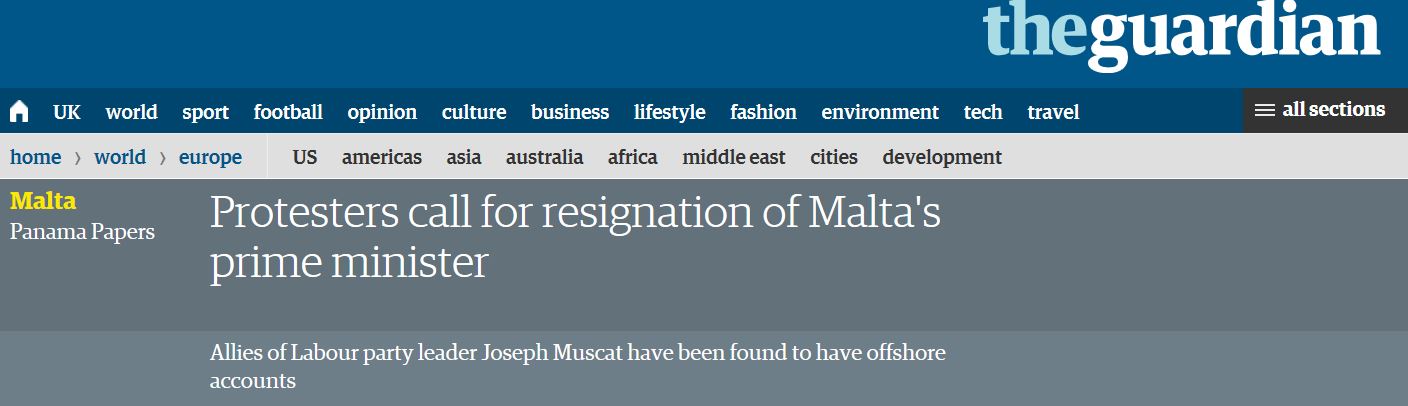The image size is (1408, 406).
Task: Open the middle east subsection
Action: 734,157
